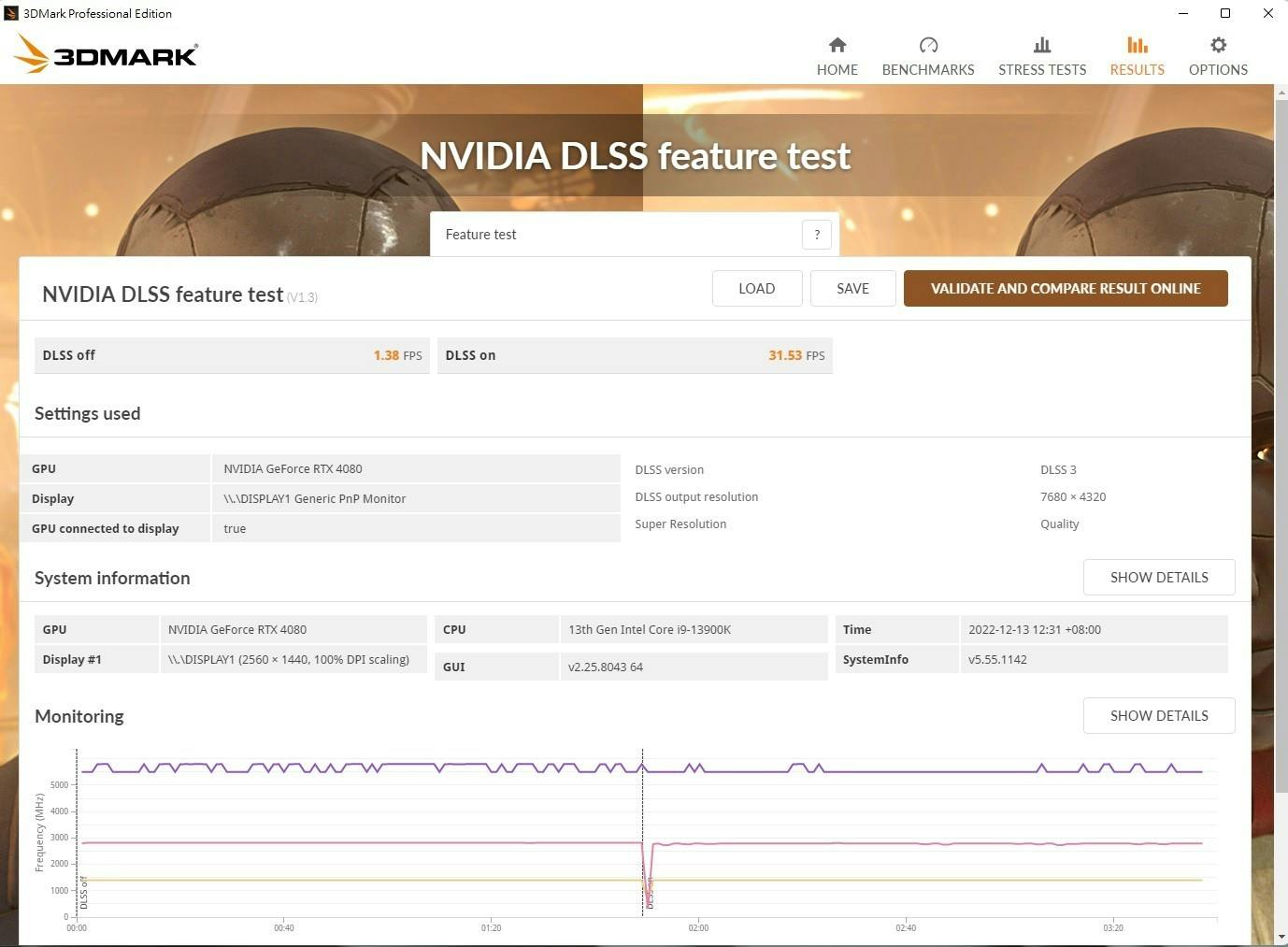
Task: Show details for System information
Action: 1159,578
